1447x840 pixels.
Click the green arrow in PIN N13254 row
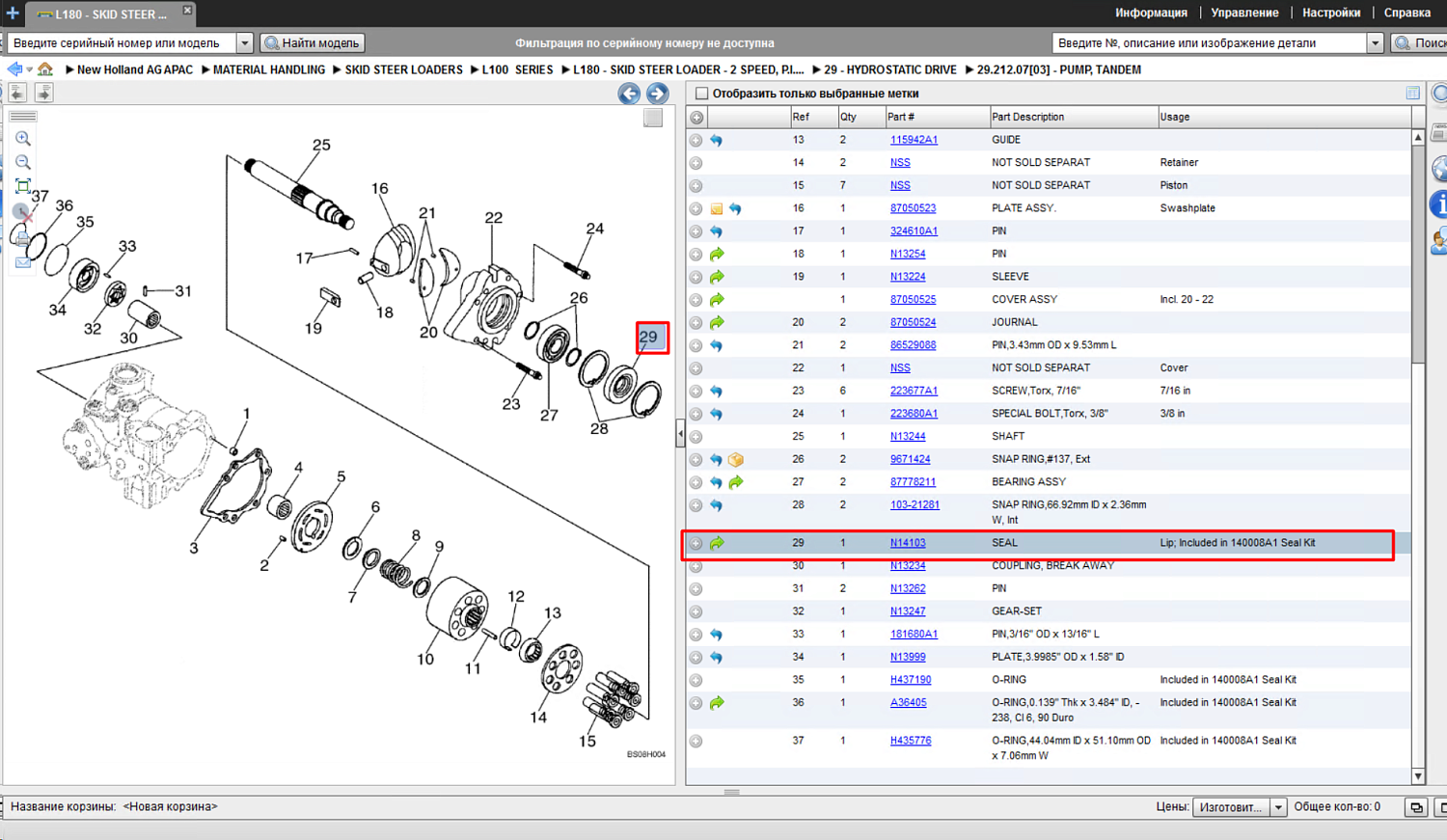point(717,255)
